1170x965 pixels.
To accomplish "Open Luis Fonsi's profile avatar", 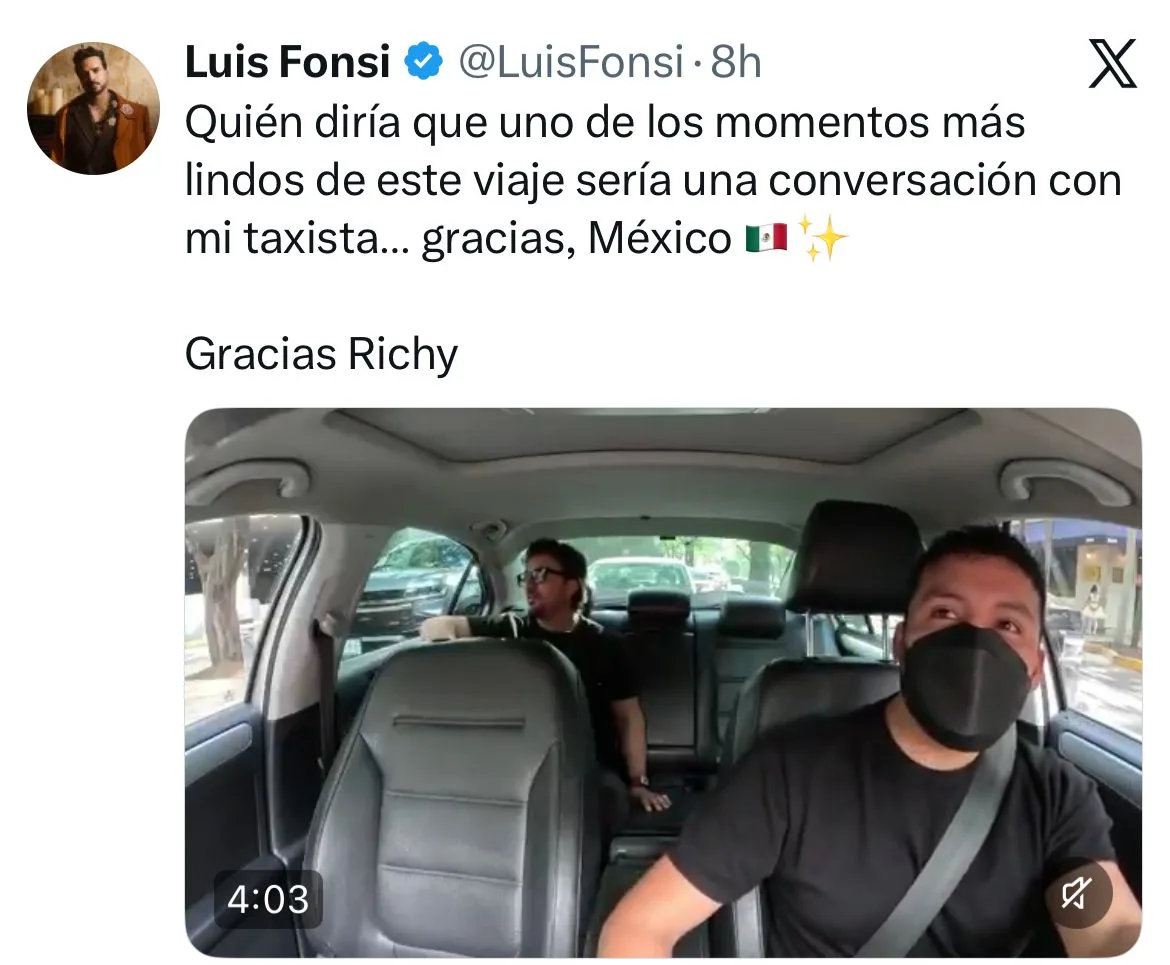I will pyautogui.click(x=93, y=109).
